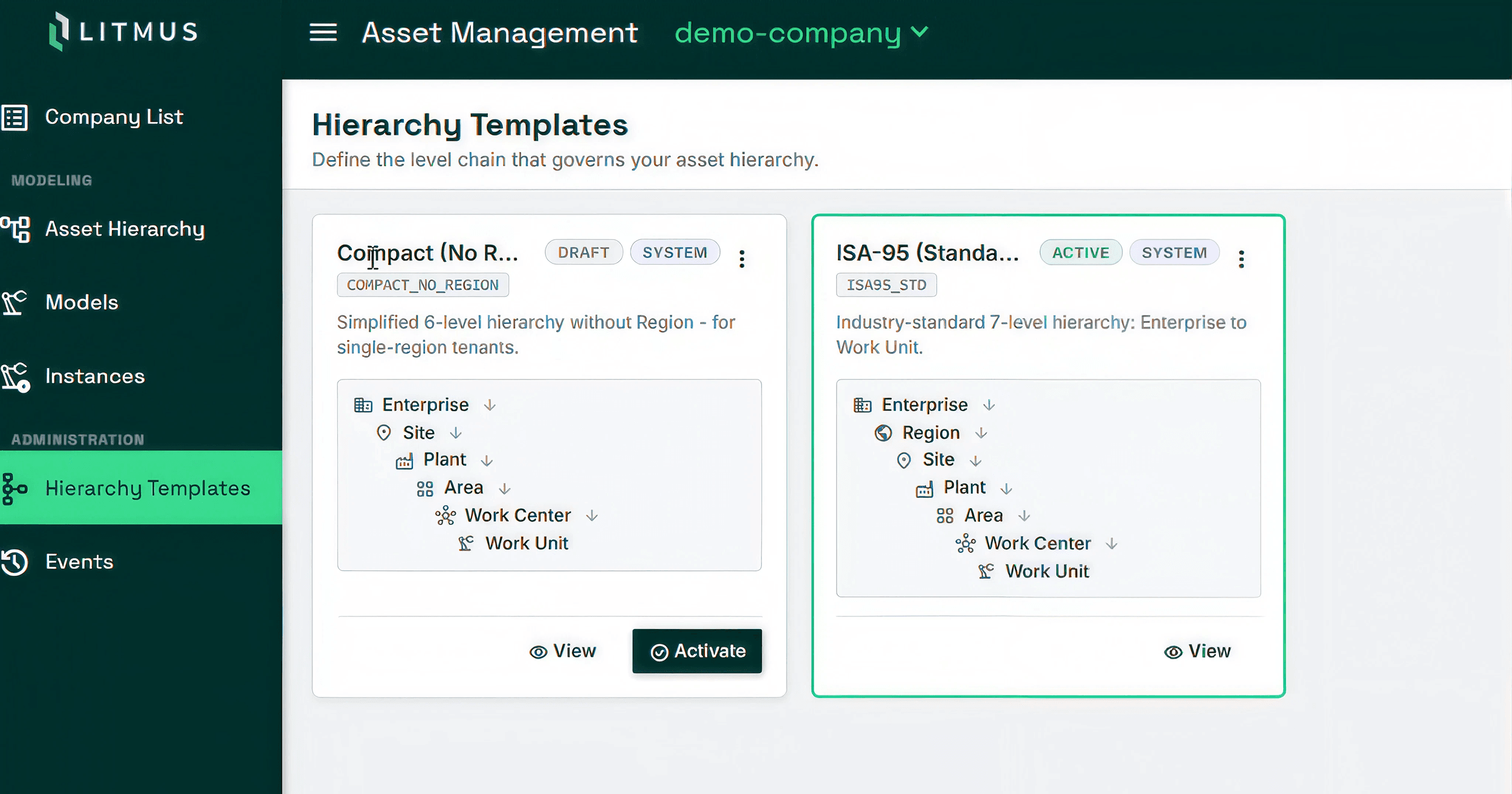Click the Litmus logo
The width and height of the screenshot is (1512, 794).
pyautogui.click(x=123, y=31)
